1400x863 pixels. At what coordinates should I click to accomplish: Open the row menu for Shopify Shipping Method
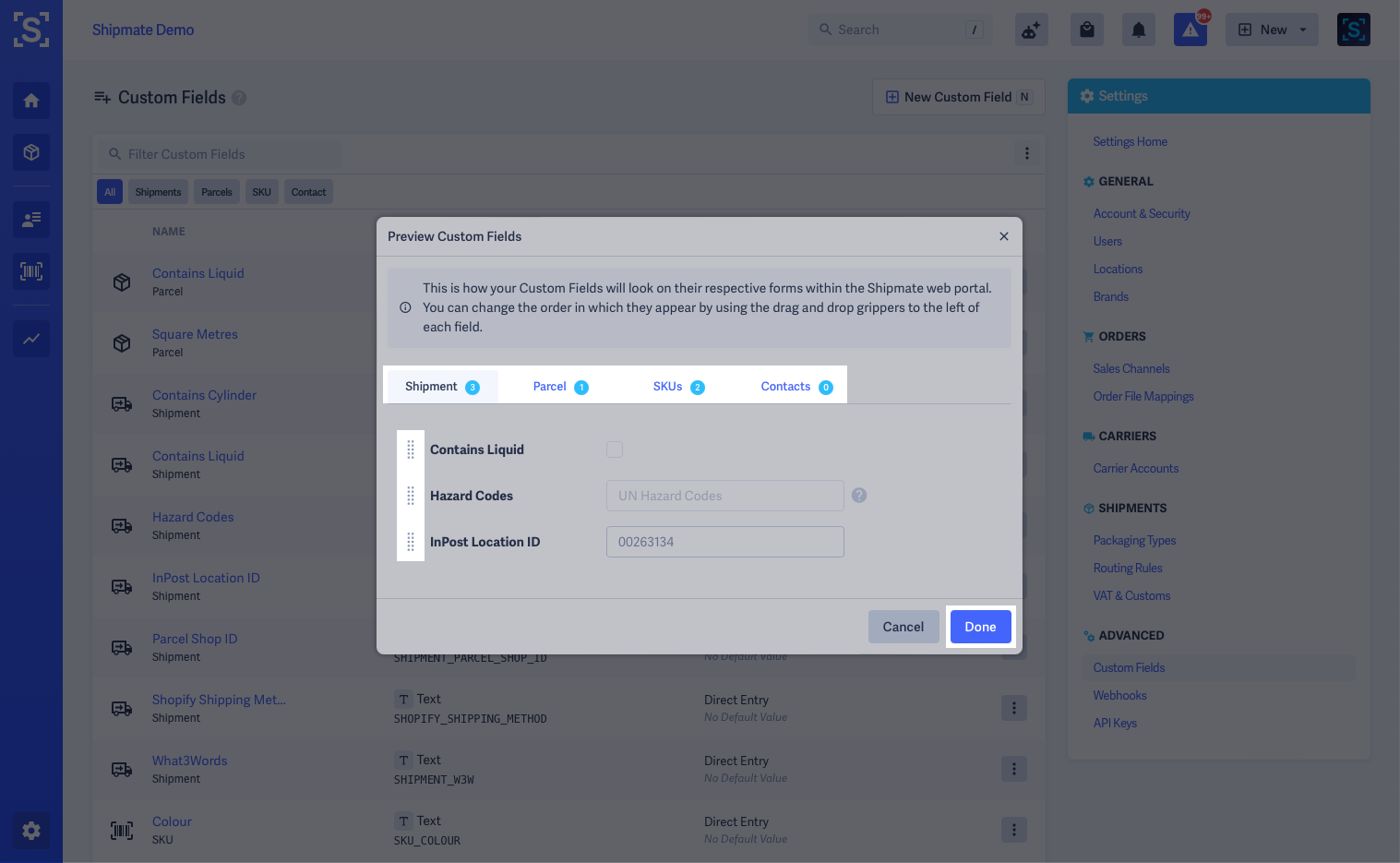coord(1014,708)
